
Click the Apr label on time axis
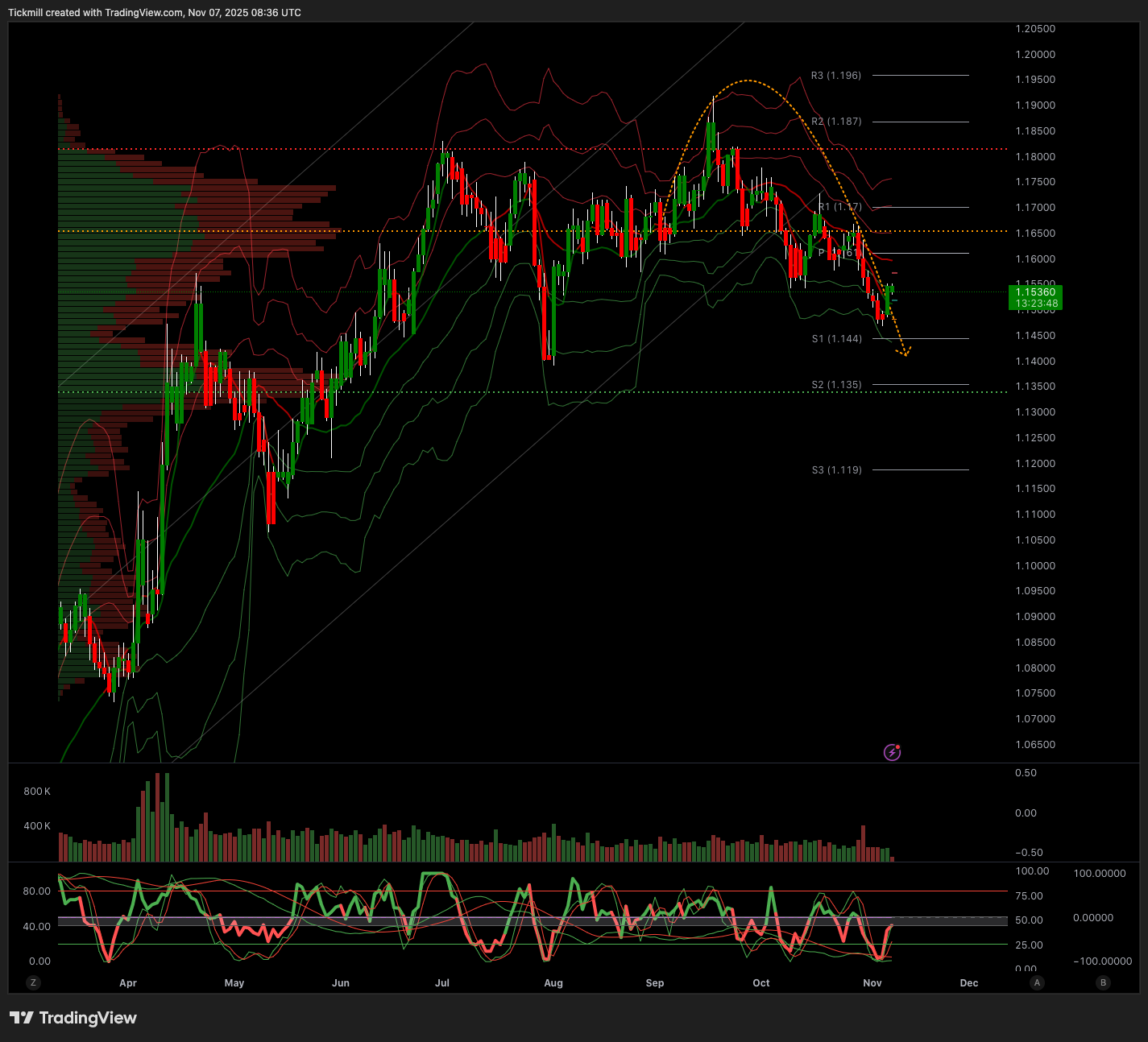[127, 983]
